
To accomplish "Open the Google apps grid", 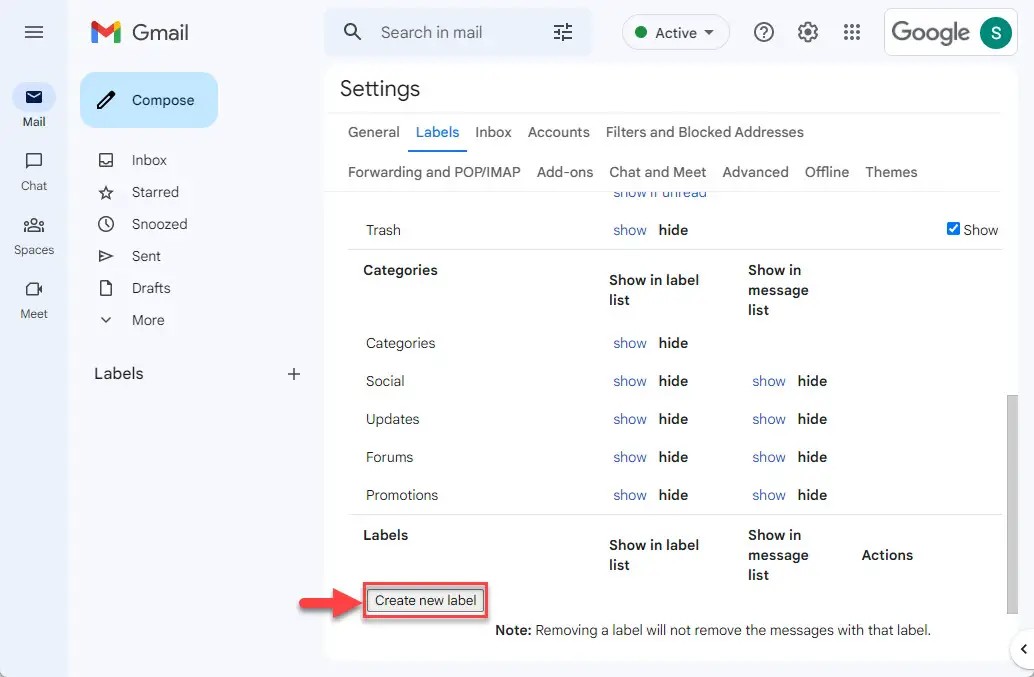I will coord(852,32).
